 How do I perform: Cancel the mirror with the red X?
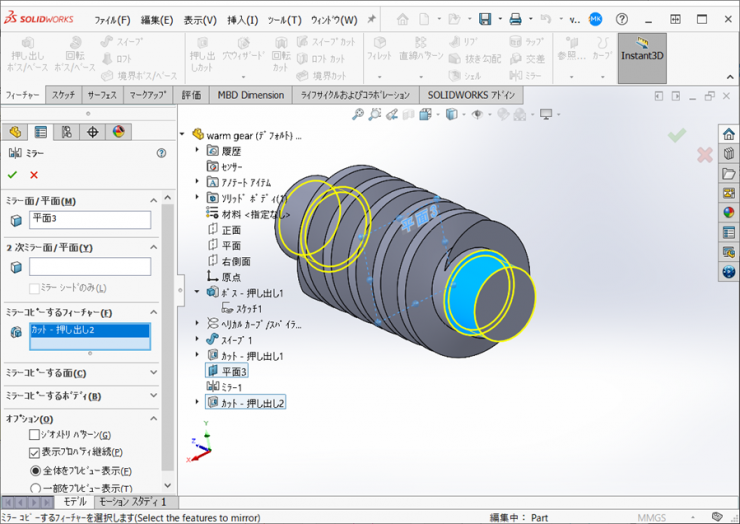pos(34,175)
